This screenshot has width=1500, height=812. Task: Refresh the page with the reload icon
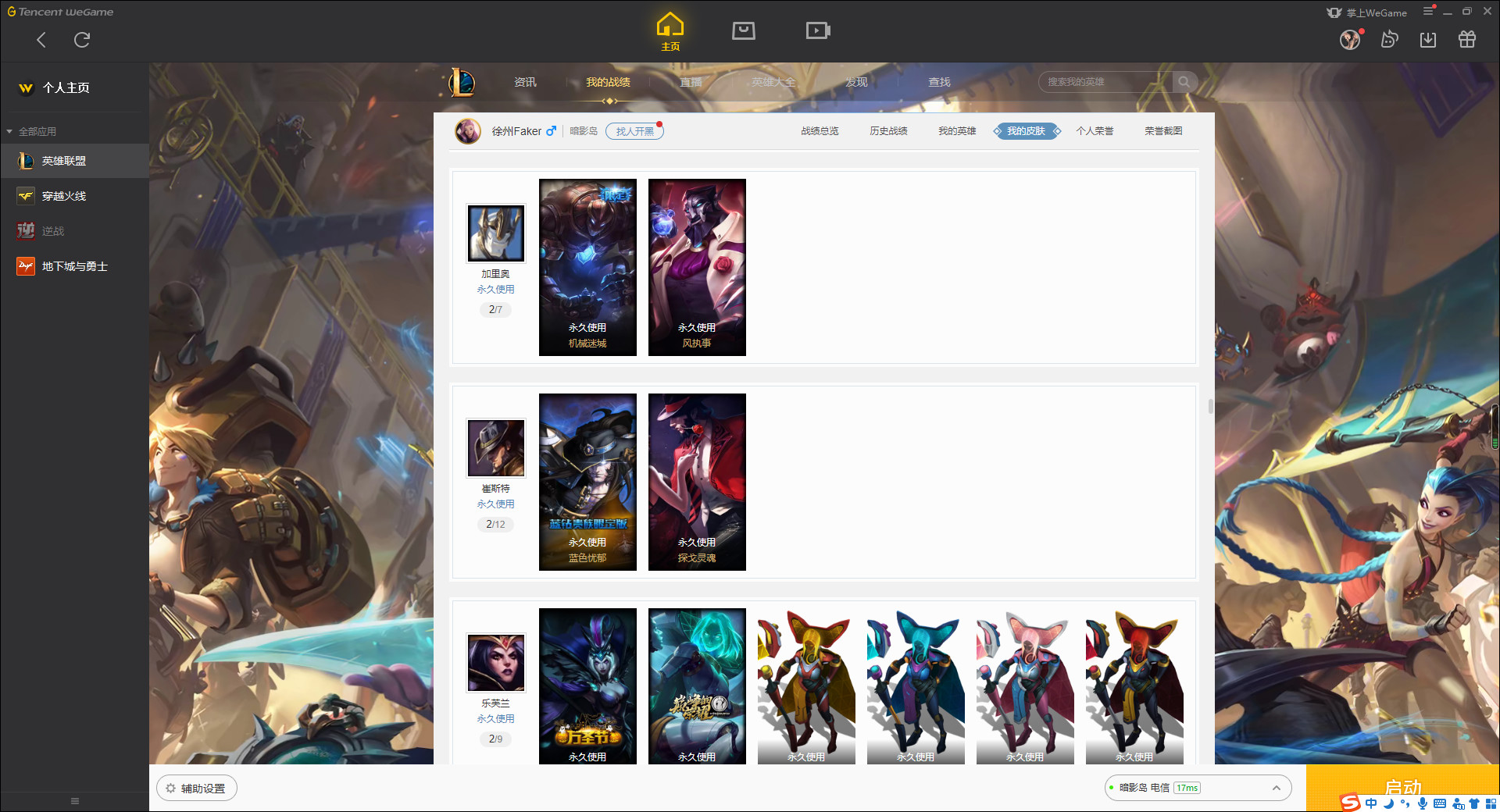point(82,40)
